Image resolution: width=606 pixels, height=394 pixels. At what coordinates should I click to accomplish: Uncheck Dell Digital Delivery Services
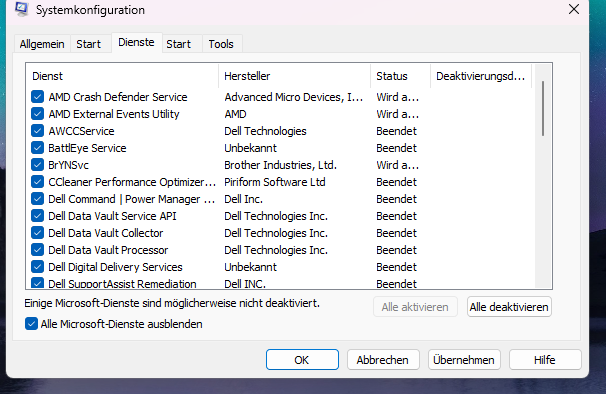pos(37,267)
